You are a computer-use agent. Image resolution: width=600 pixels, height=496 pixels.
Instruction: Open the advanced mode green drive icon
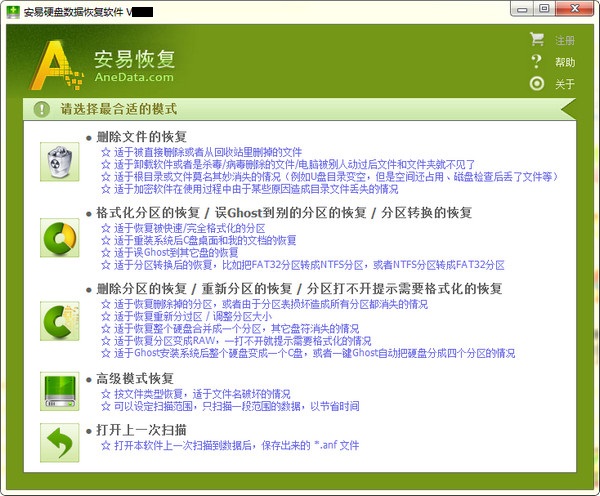tap(59, 392)
